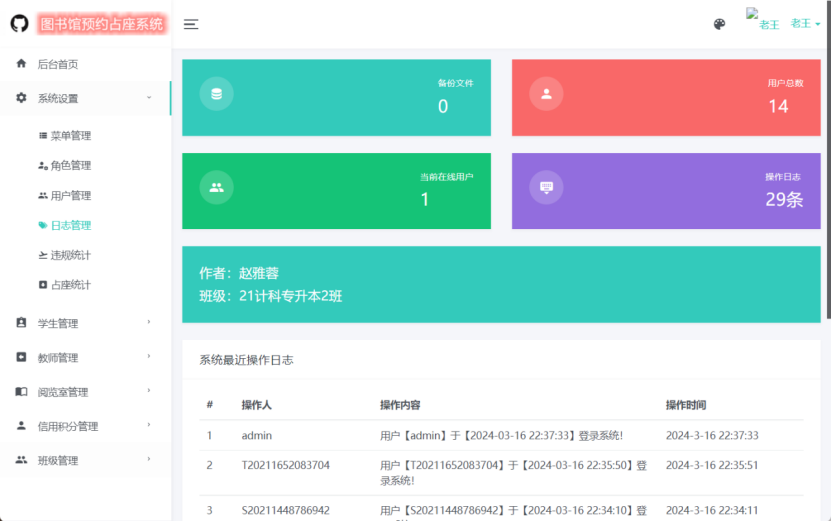The image size is (831, 521).
Task: Open the 老王 user dropdown
Action: [x=806, y=23]
